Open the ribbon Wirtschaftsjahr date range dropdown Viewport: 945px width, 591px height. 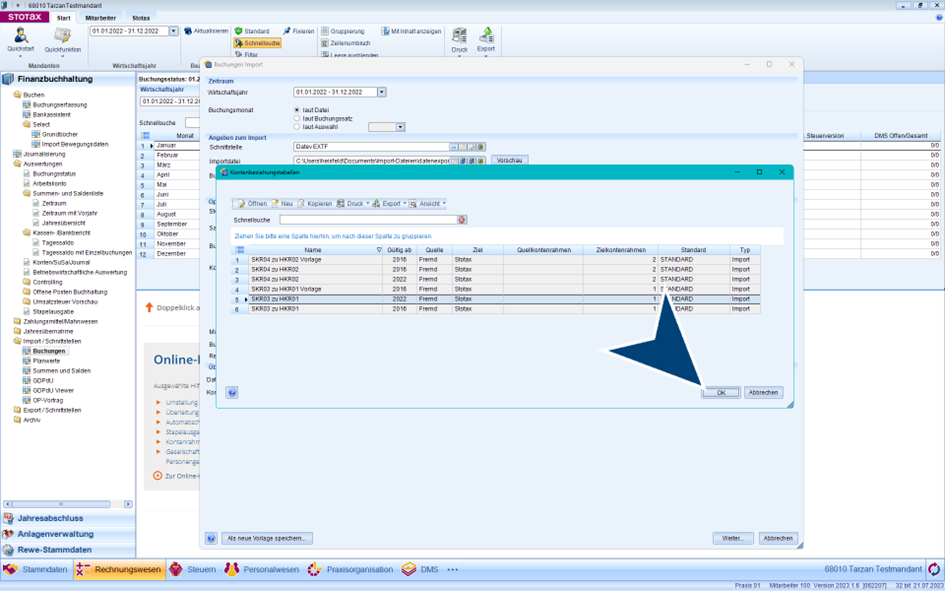tap(173, 31)
